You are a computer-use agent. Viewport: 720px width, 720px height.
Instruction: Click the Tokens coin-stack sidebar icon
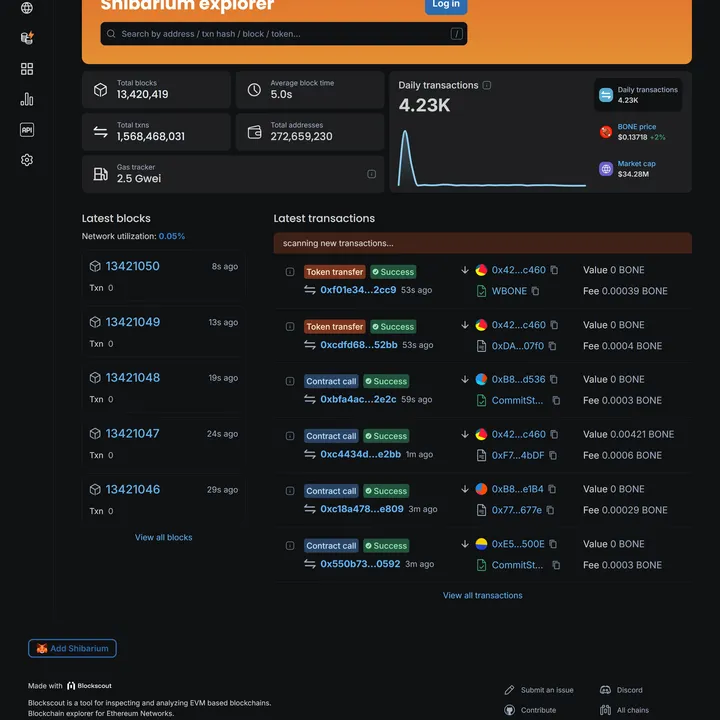tap(27, 39)
